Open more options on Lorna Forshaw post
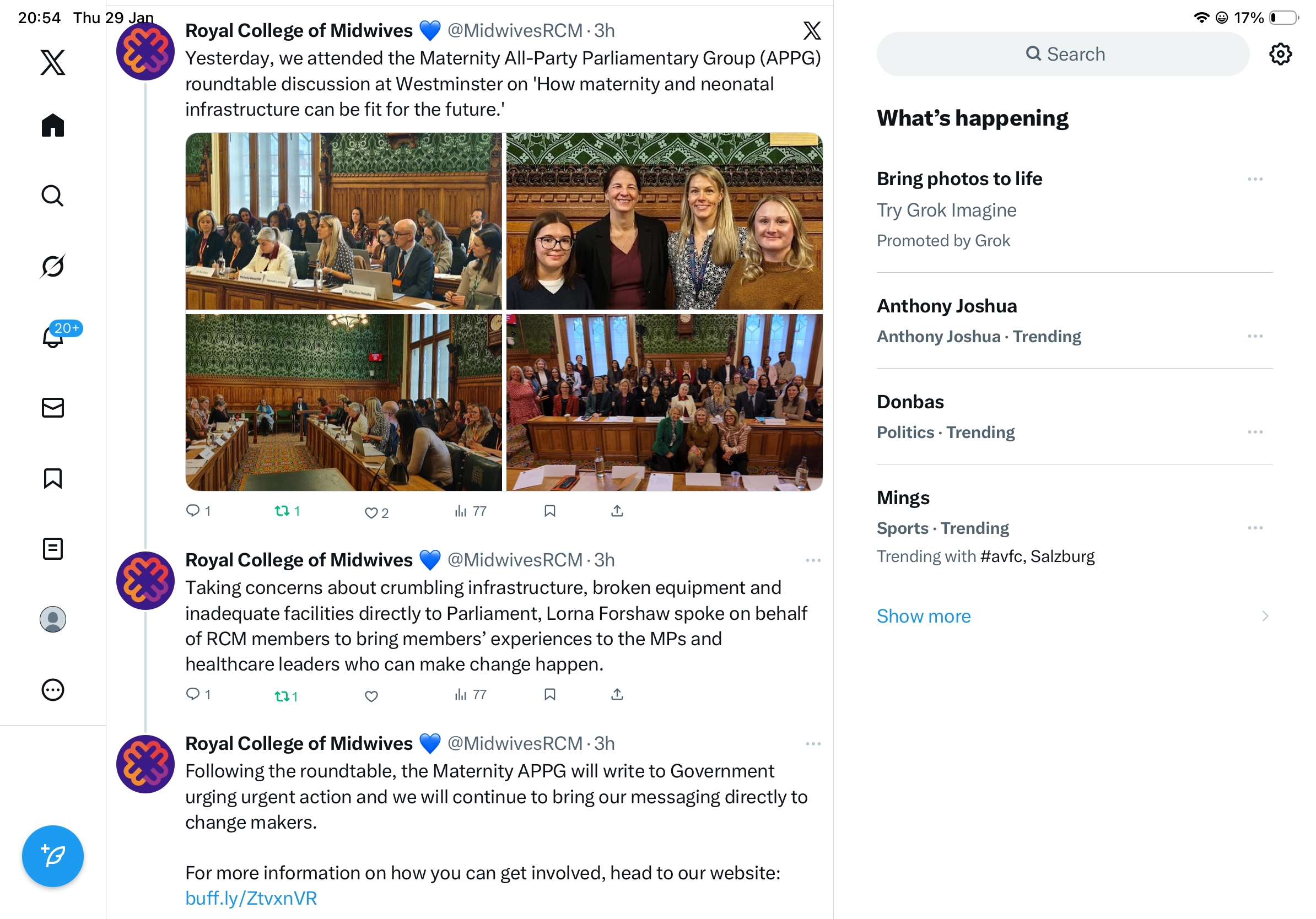1316x919 pixels. click(x=813, y=560)
